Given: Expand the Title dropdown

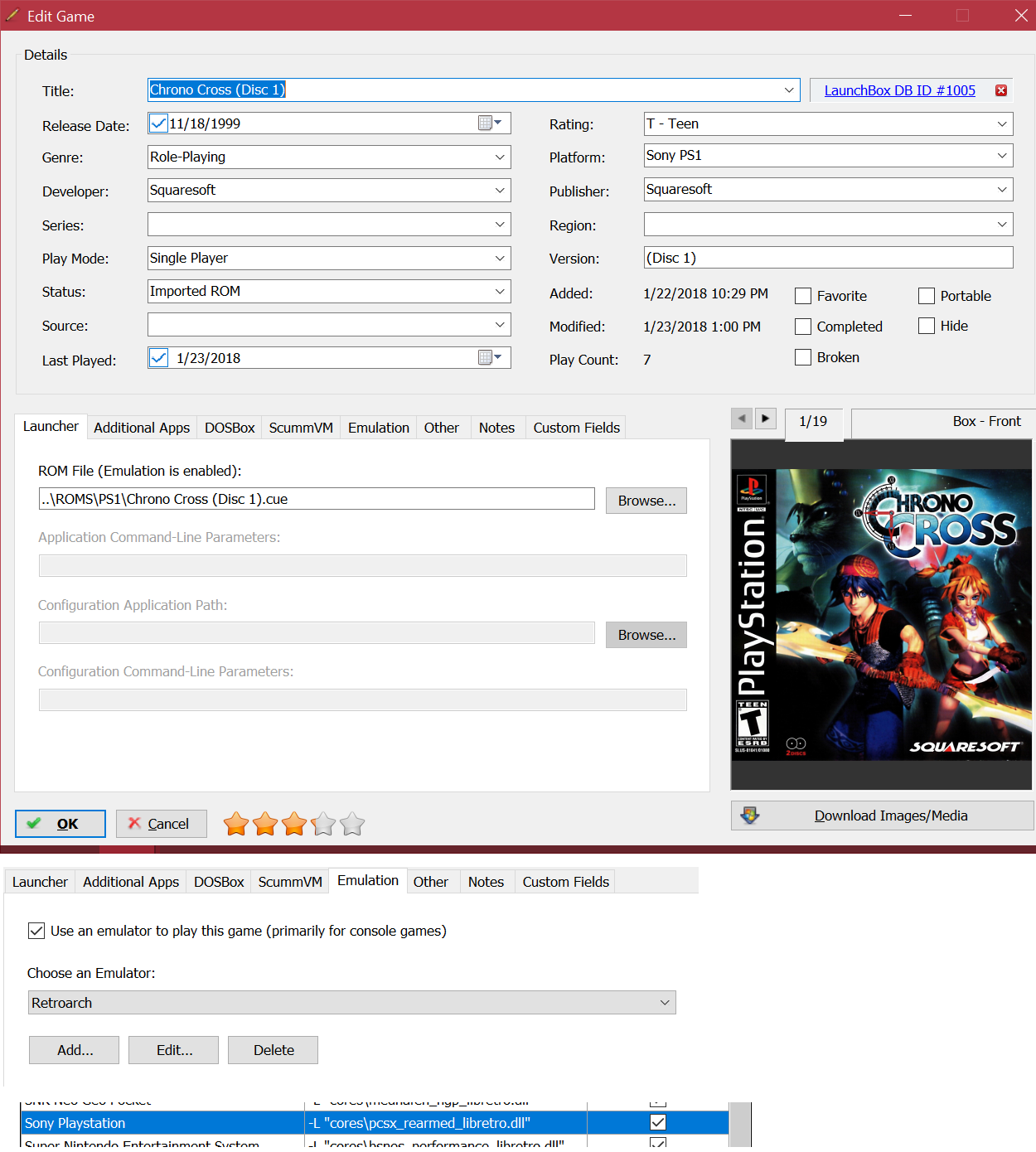Looking at the screenshot, I should [x=789, y=90].
